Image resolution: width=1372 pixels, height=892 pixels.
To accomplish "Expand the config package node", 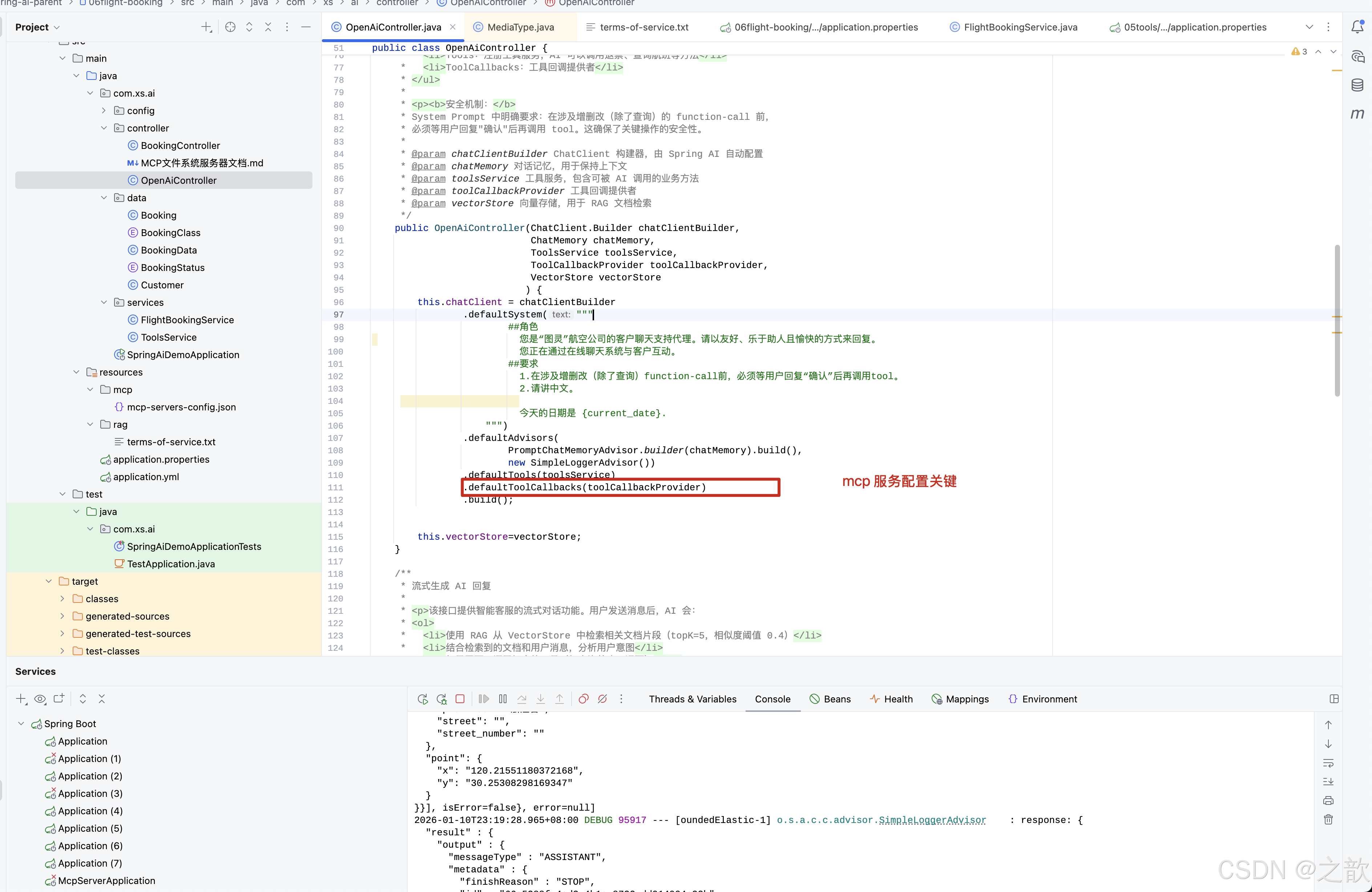I will point(104,111).
